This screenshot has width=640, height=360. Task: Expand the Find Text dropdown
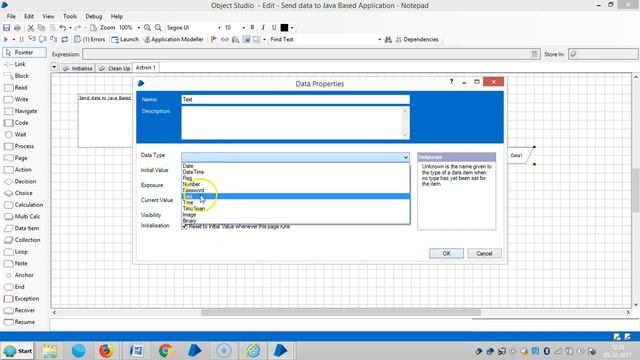point(380,40)
